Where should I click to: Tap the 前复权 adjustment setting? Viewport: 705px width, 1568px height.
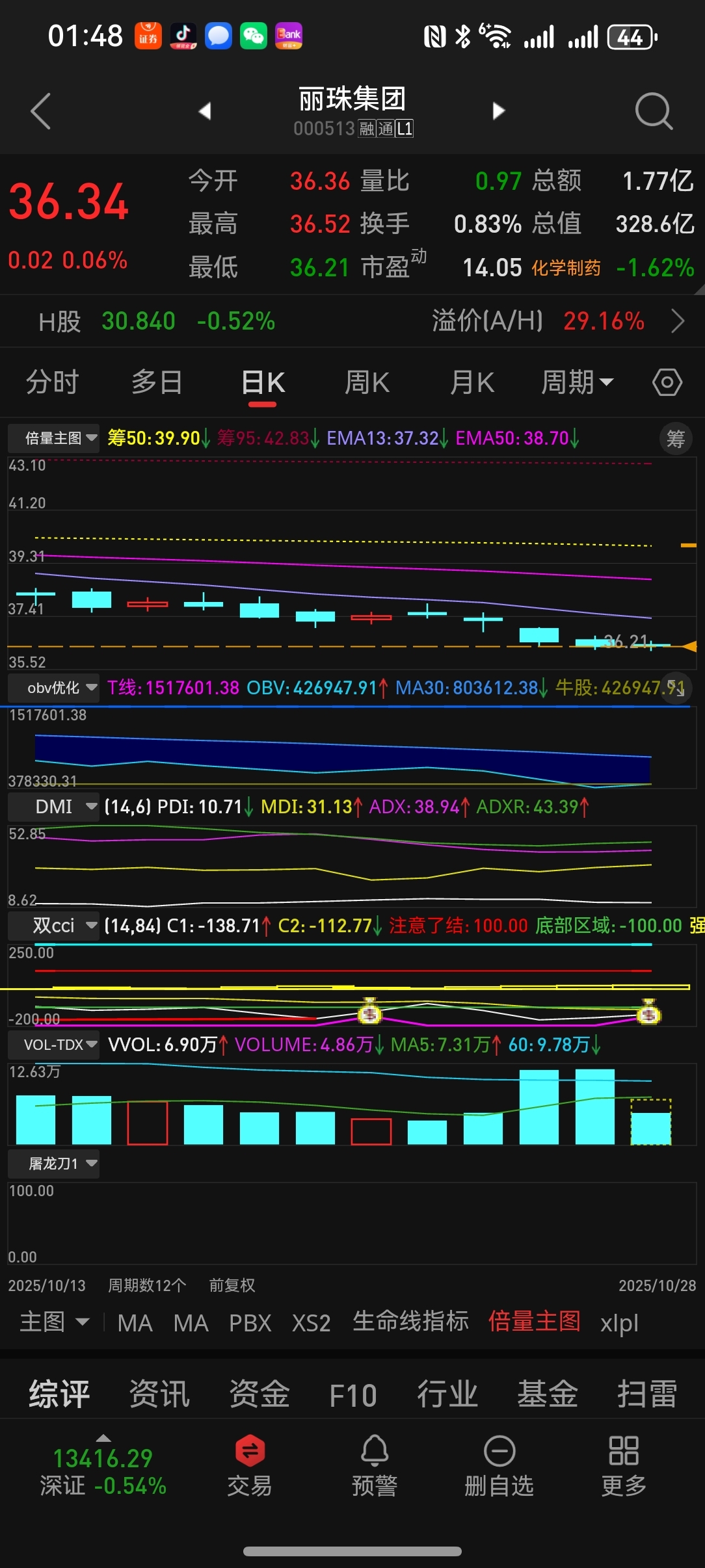(232, 1285)
